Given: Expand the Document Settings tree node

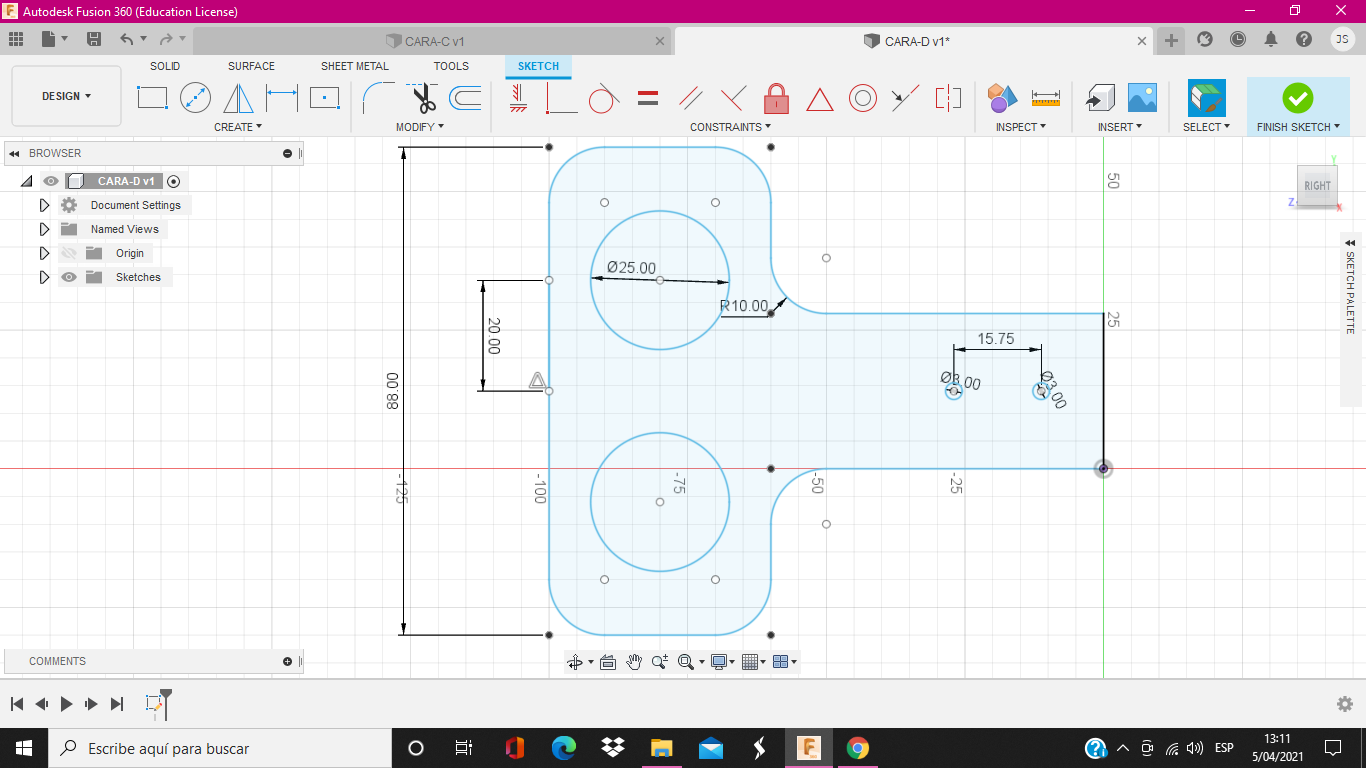Looking at the screenshot, I should click(x=44, y=205).
